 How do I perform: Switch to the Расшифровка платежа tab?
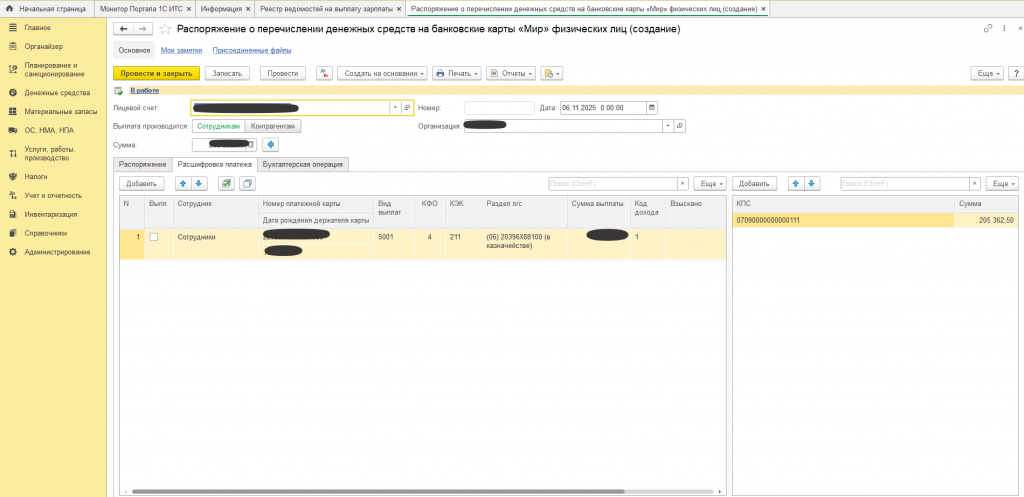[215, 165]
